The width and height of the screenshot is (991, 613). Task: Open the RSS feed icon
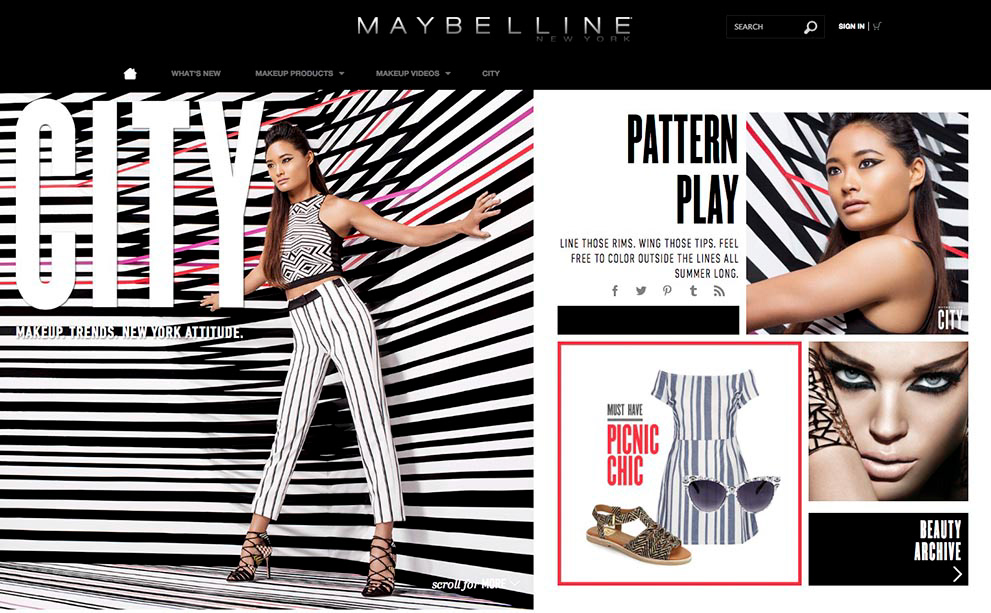click(719, 291)
